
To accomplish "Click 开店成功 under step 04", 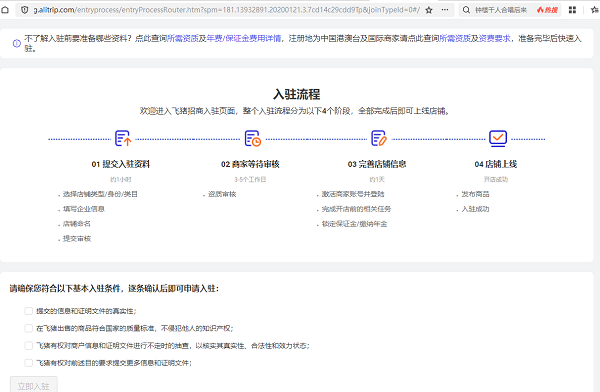I will click(496, 179).
